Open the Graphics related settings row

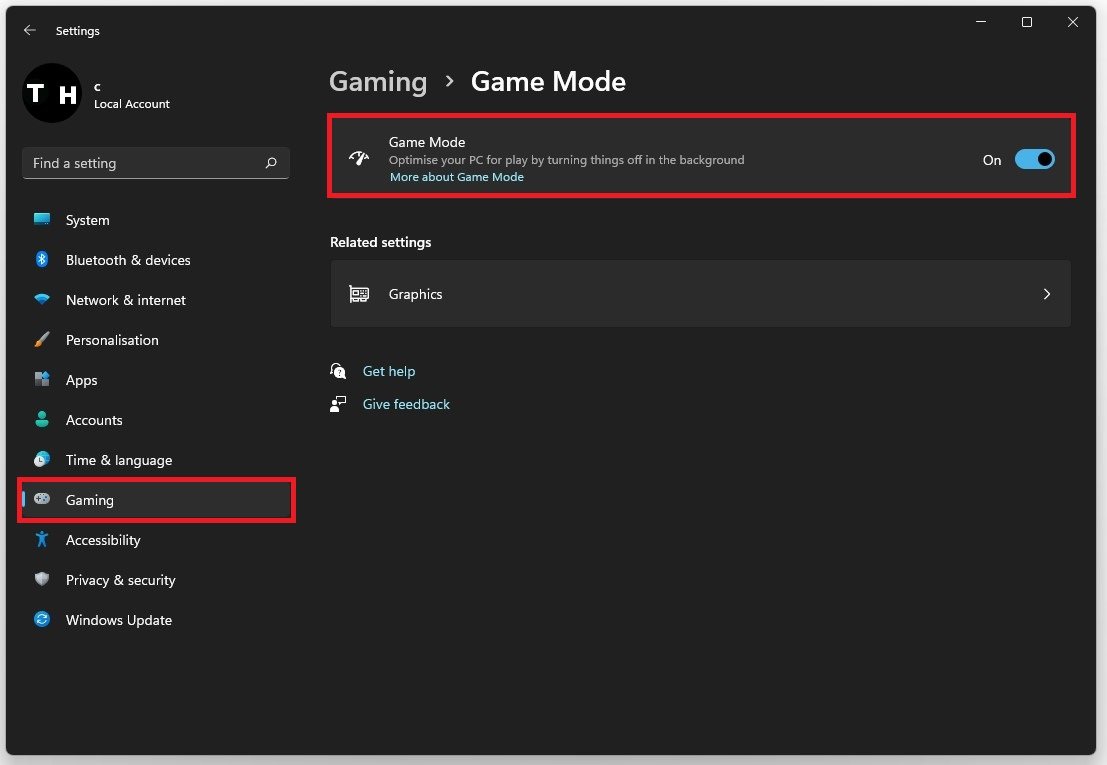pos(700,294)
